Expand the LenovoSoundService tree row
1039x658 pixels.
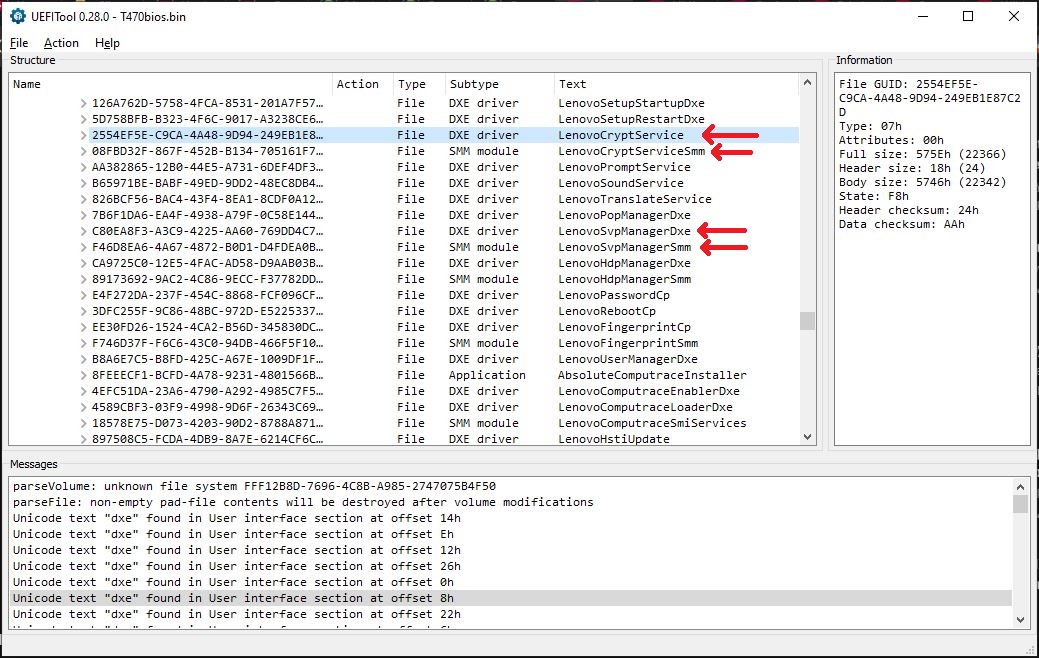click(83, 183)
